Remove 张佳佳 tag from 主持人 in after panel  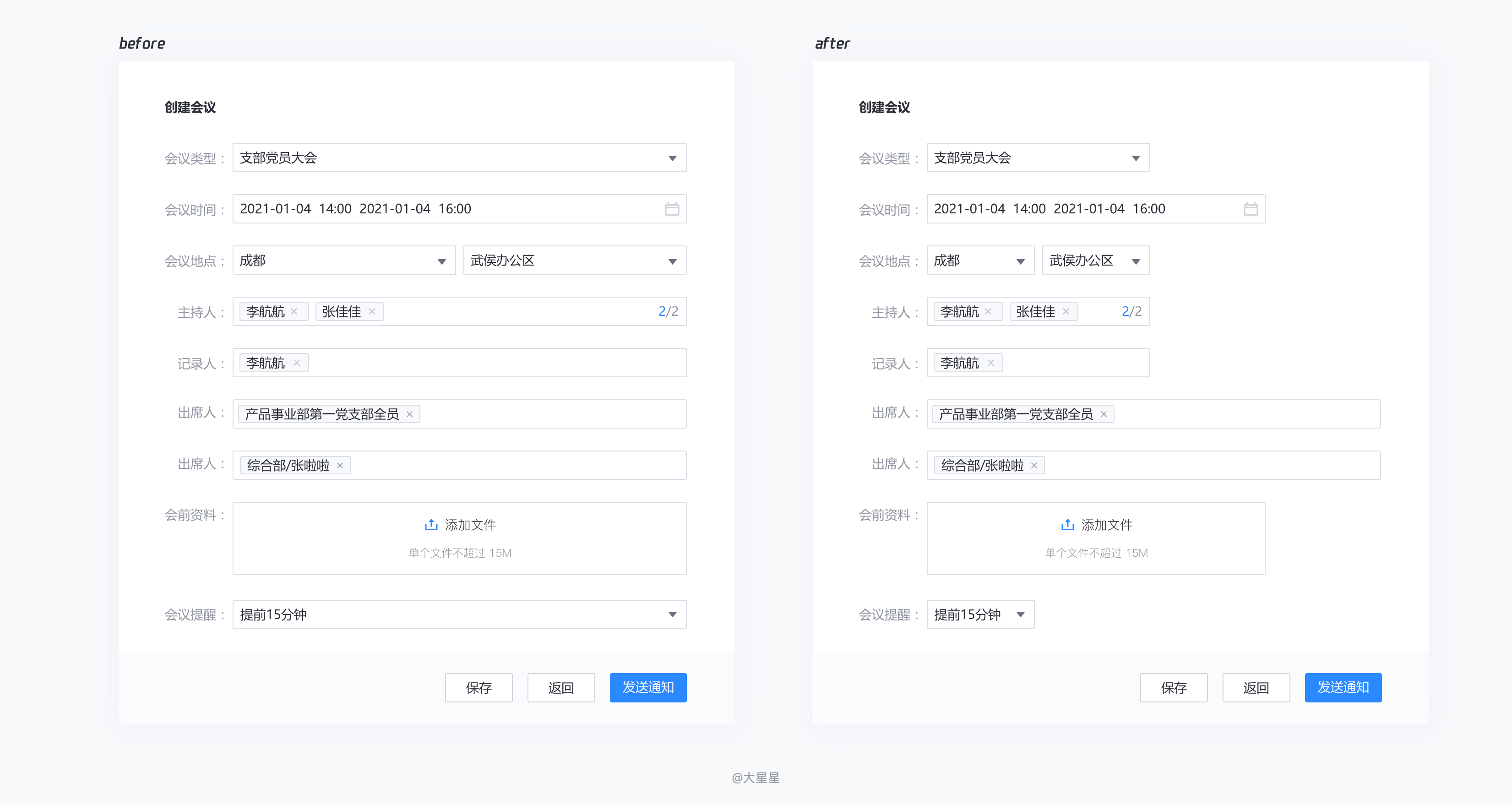[x=1066, y=312]
